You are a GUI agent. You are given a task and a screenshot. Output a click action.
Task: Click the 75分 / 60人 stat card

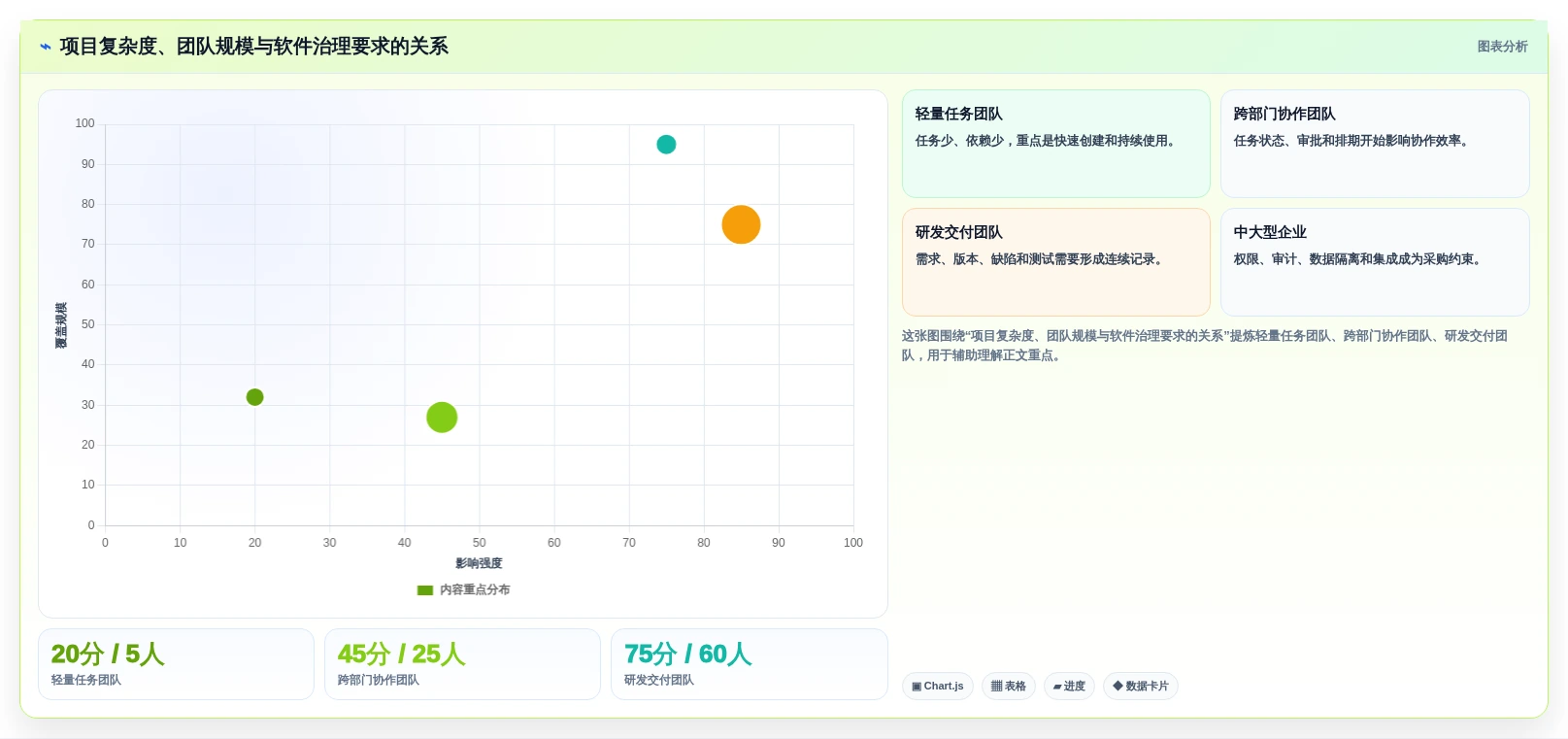click(750, 664)
